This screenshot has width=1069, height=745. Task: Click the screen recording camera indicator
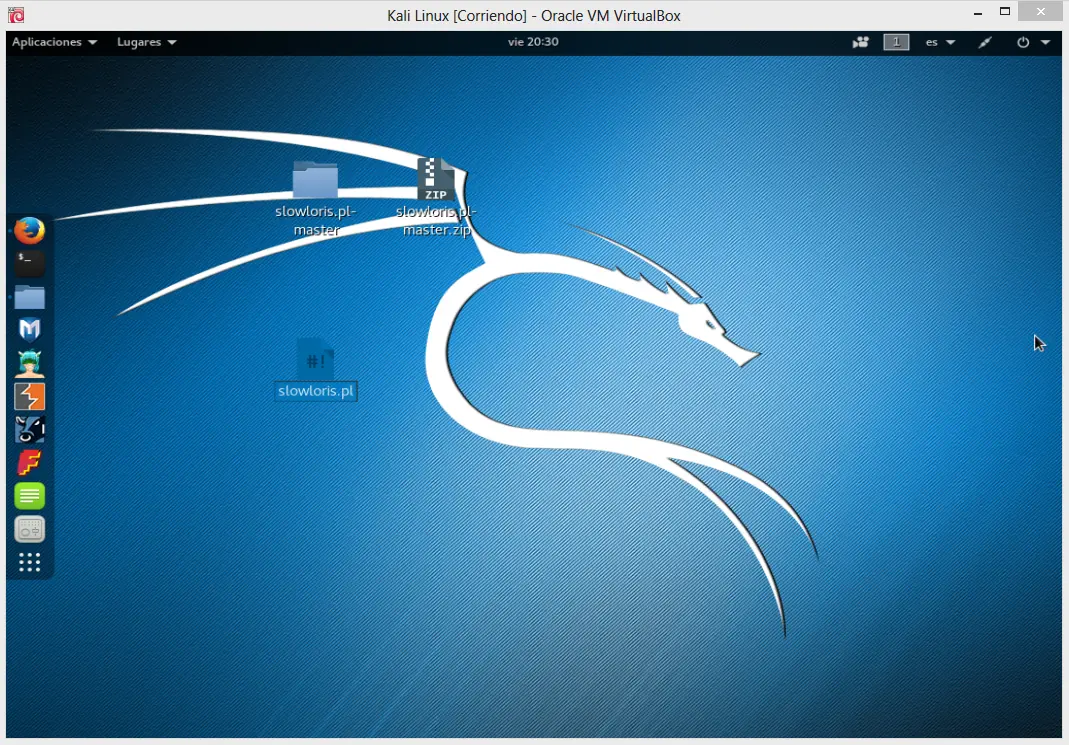coord(860,42)
